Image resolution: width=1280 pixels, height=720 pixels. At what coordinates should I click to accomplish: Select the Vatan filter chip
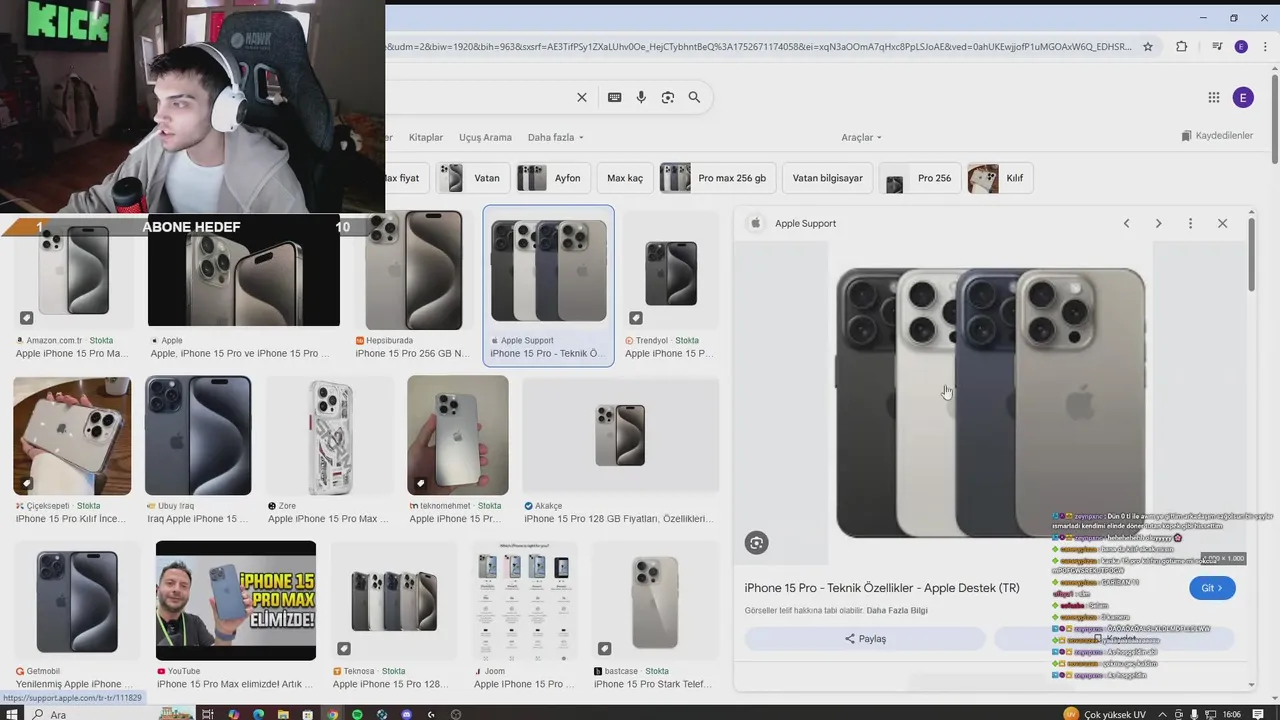(473, 178)
